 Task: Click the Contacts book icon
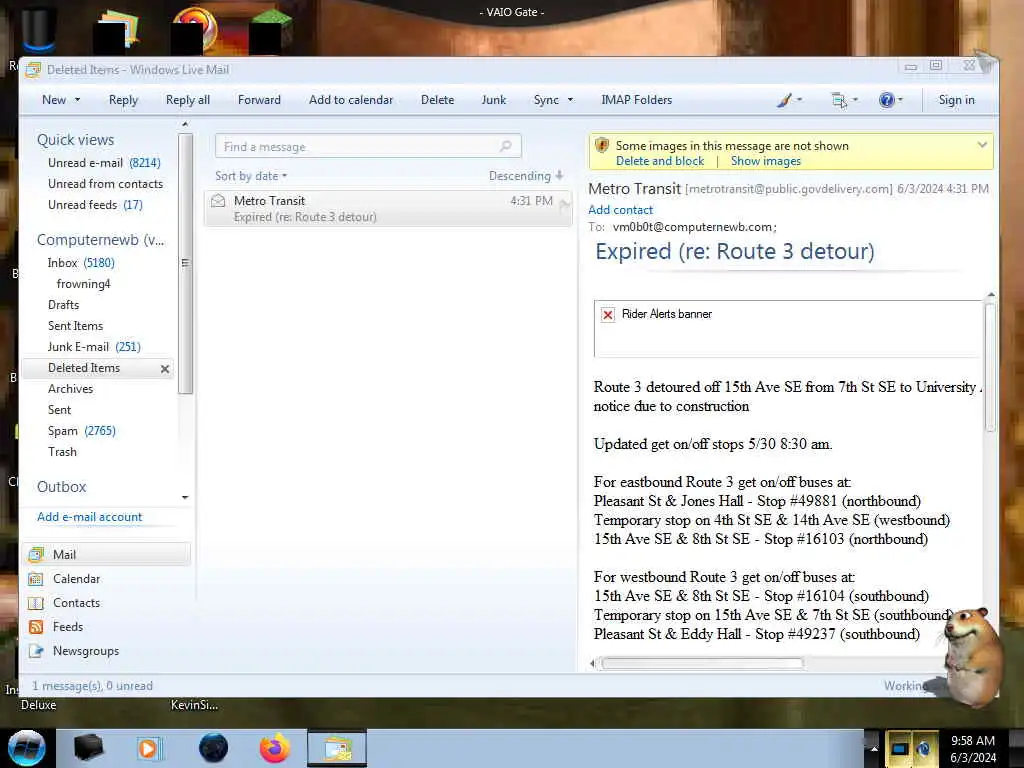(36, 603)
